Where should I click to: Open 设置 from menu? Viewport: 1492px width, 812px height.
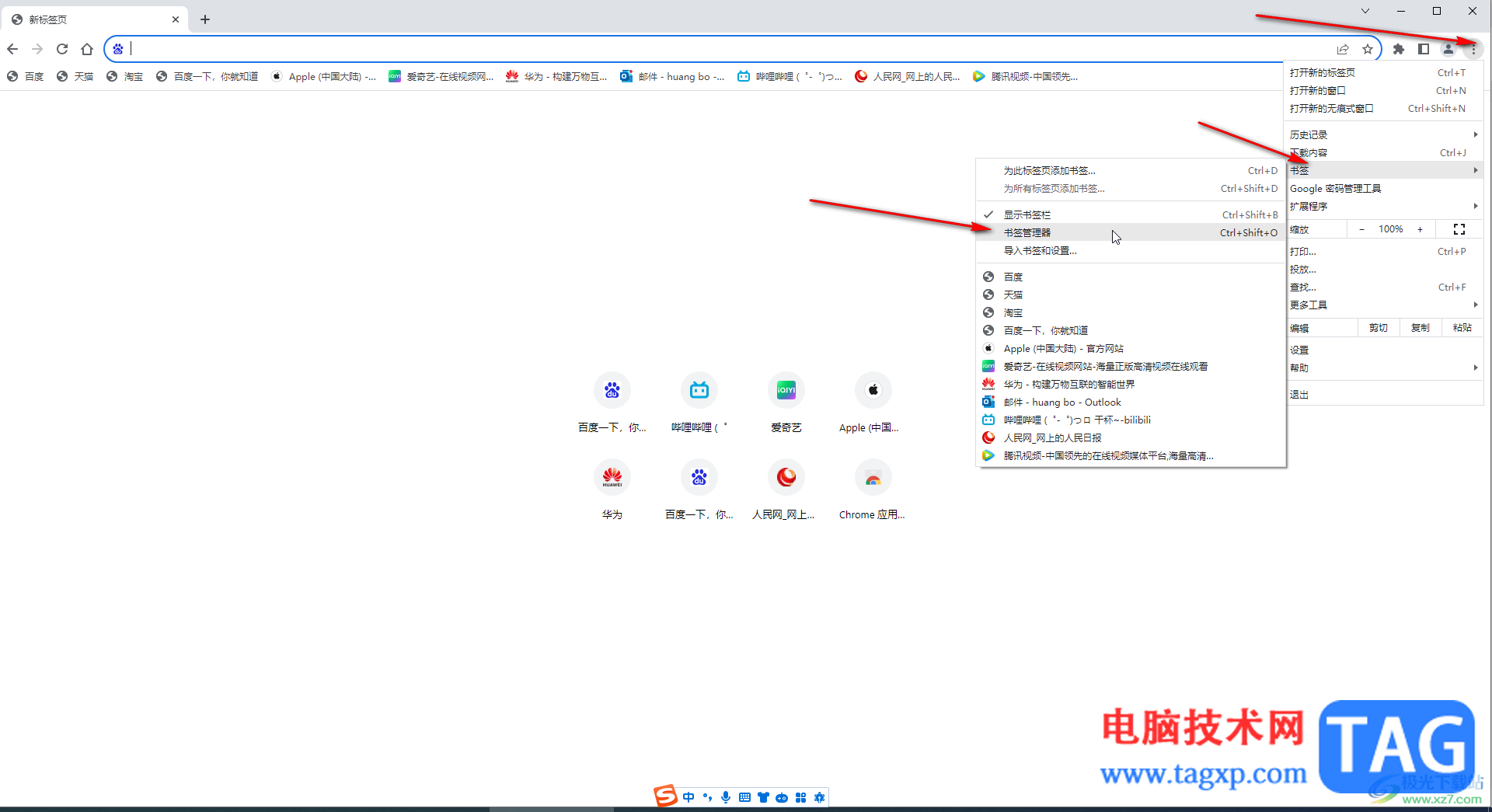(1383, 350)
